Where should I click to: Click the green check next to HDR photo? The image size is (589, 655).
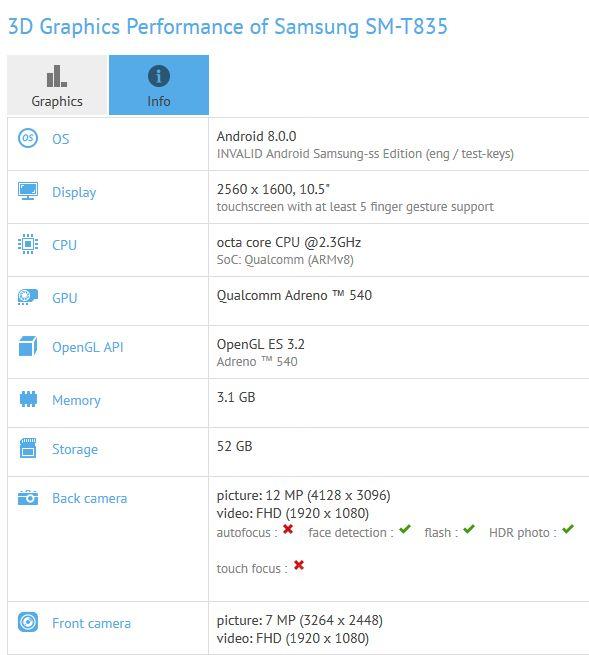coord(568,529)
